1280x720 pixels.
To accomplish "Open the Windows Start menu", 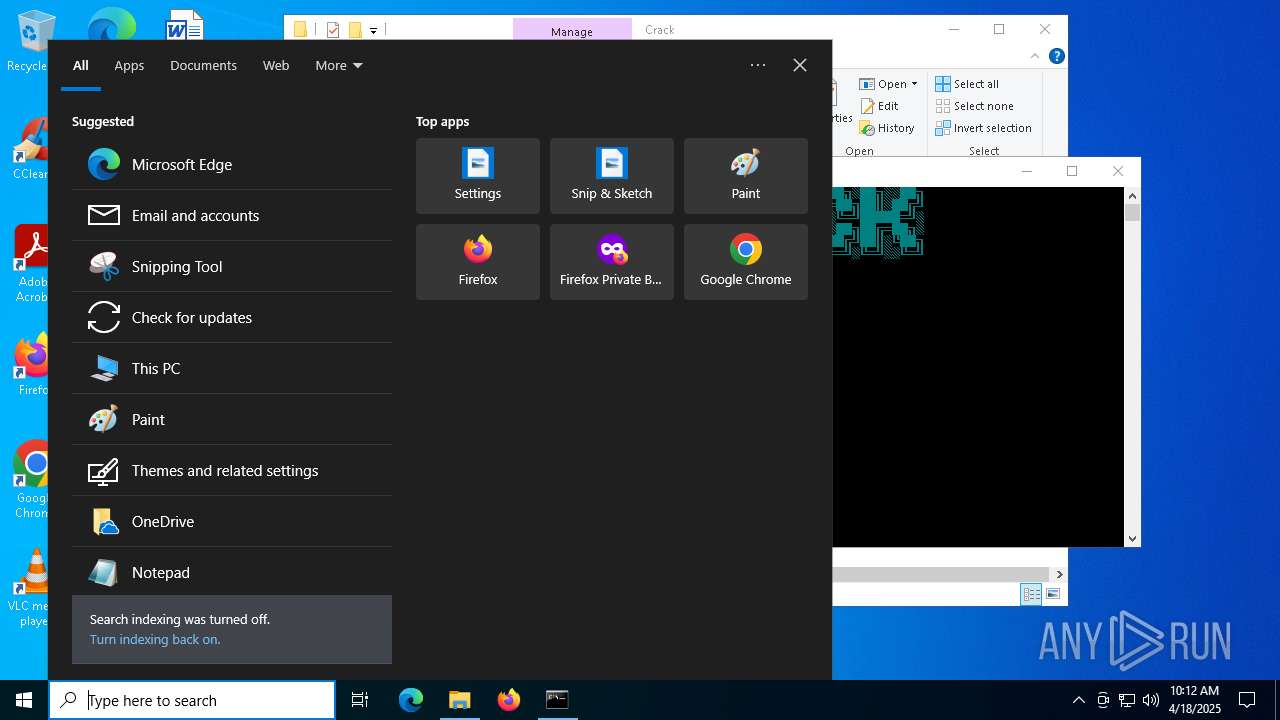I will coord(24,700).
